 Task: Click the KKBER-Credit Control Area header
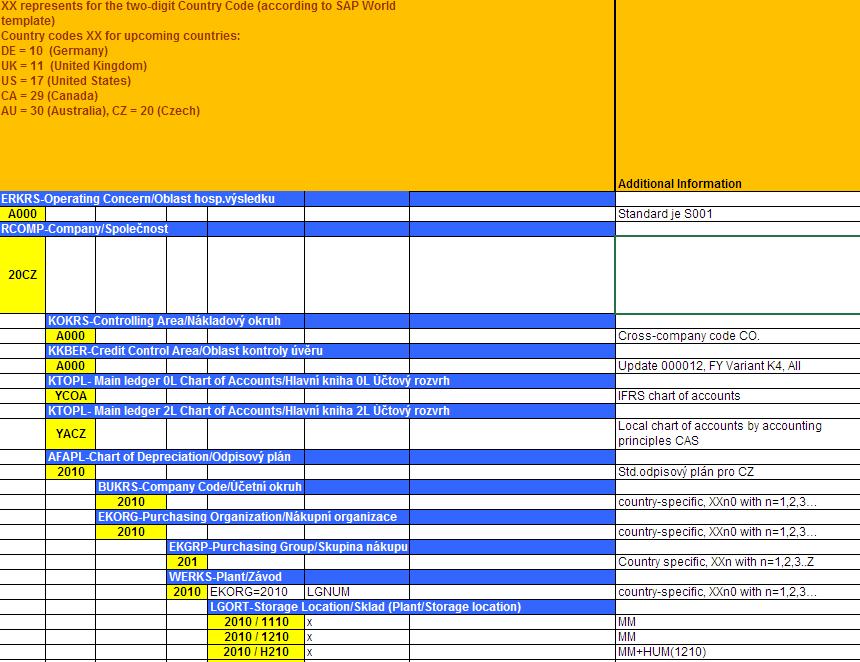click(330, 351)
